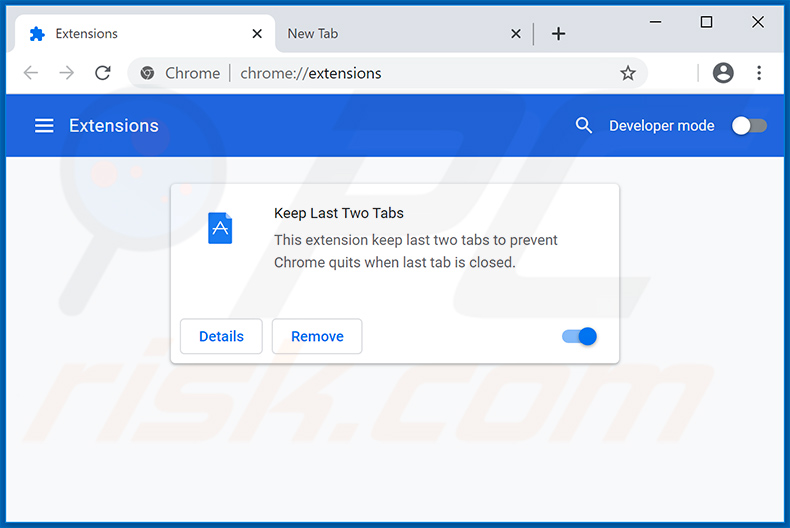Bookmark this page with the star icon
Viewport: 790px width, 528px height.
(x=628, y=73)
